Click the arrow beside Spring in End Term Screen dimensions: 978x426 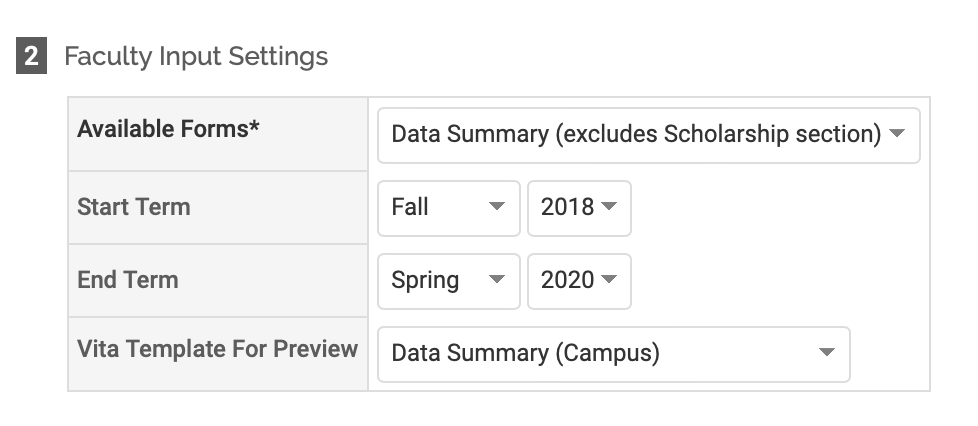click(496, 281)
